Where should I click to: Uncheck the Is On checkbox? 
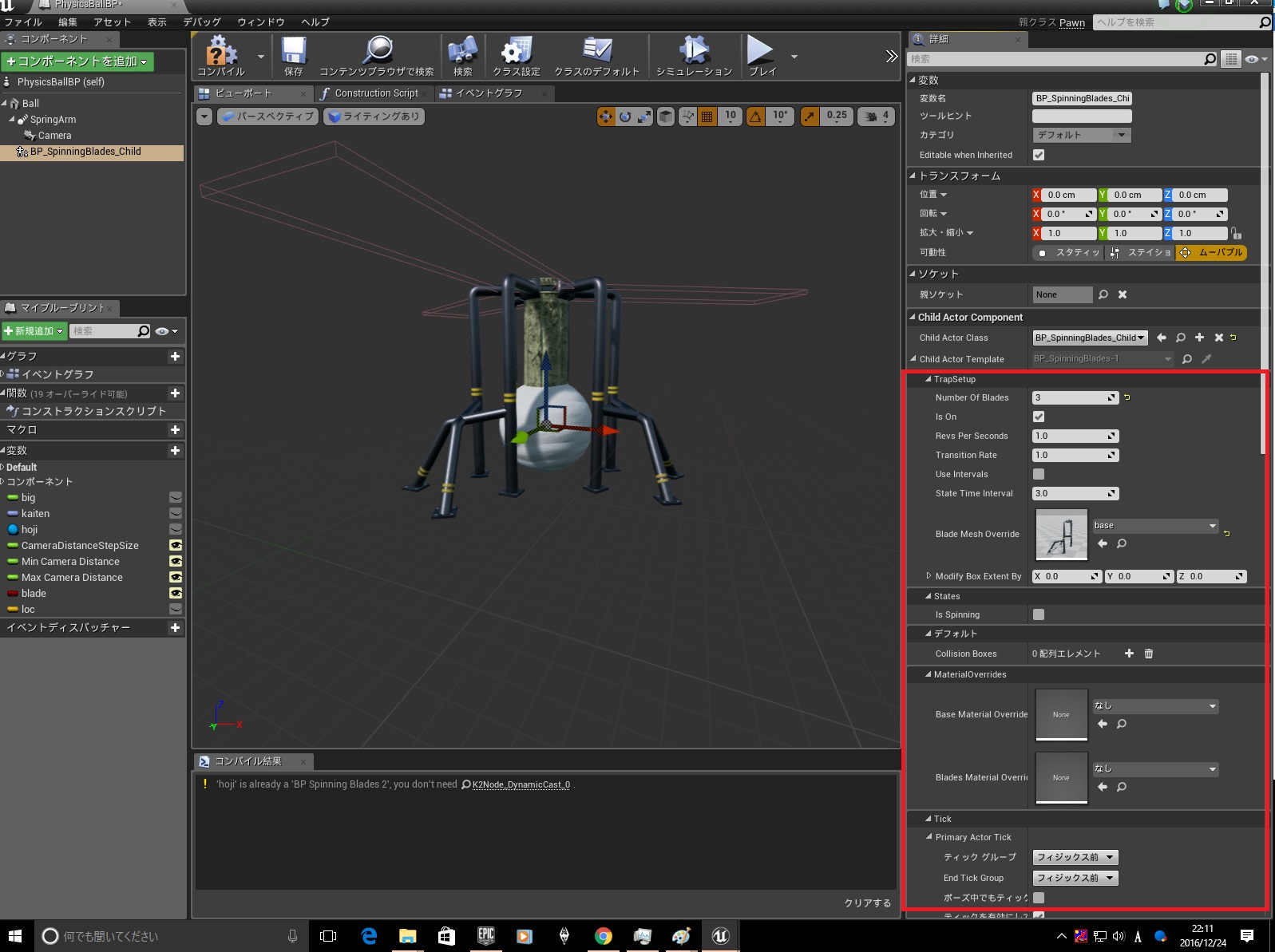pyautogui.click(x=1039, y=417)
